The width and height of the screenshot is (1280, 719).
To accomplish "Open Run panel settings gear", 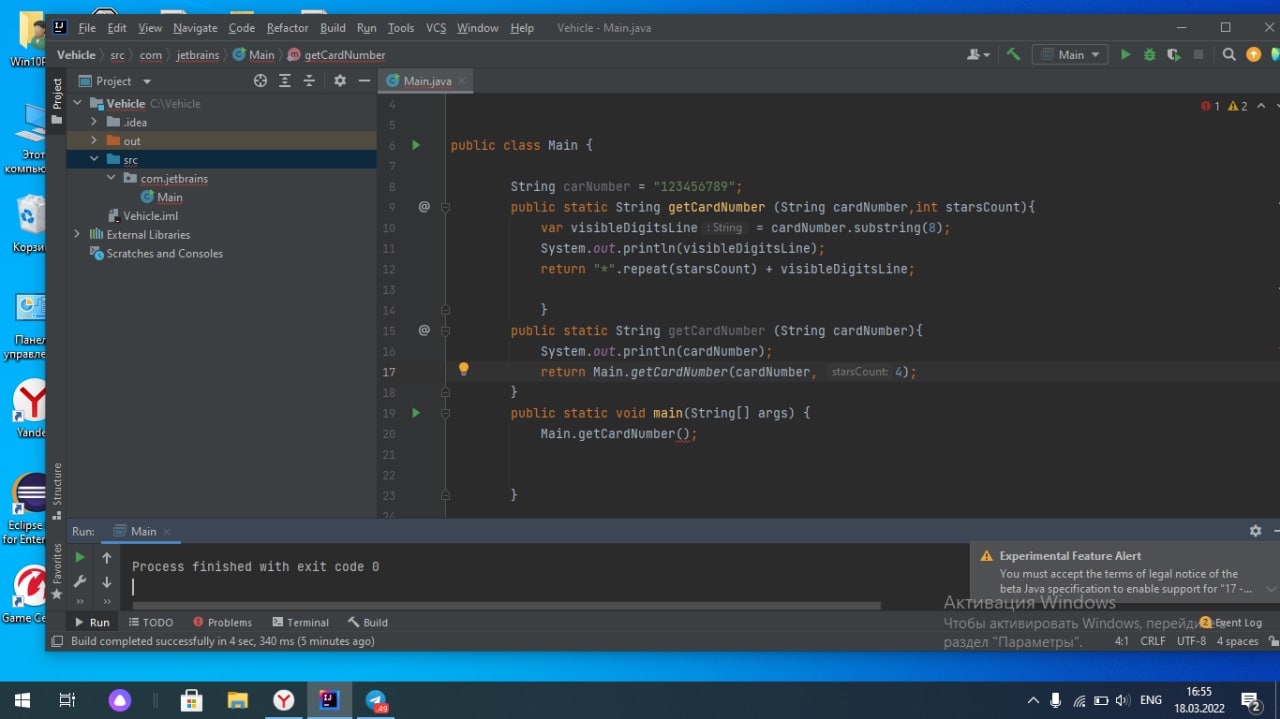I will [x=1255, y=531].
